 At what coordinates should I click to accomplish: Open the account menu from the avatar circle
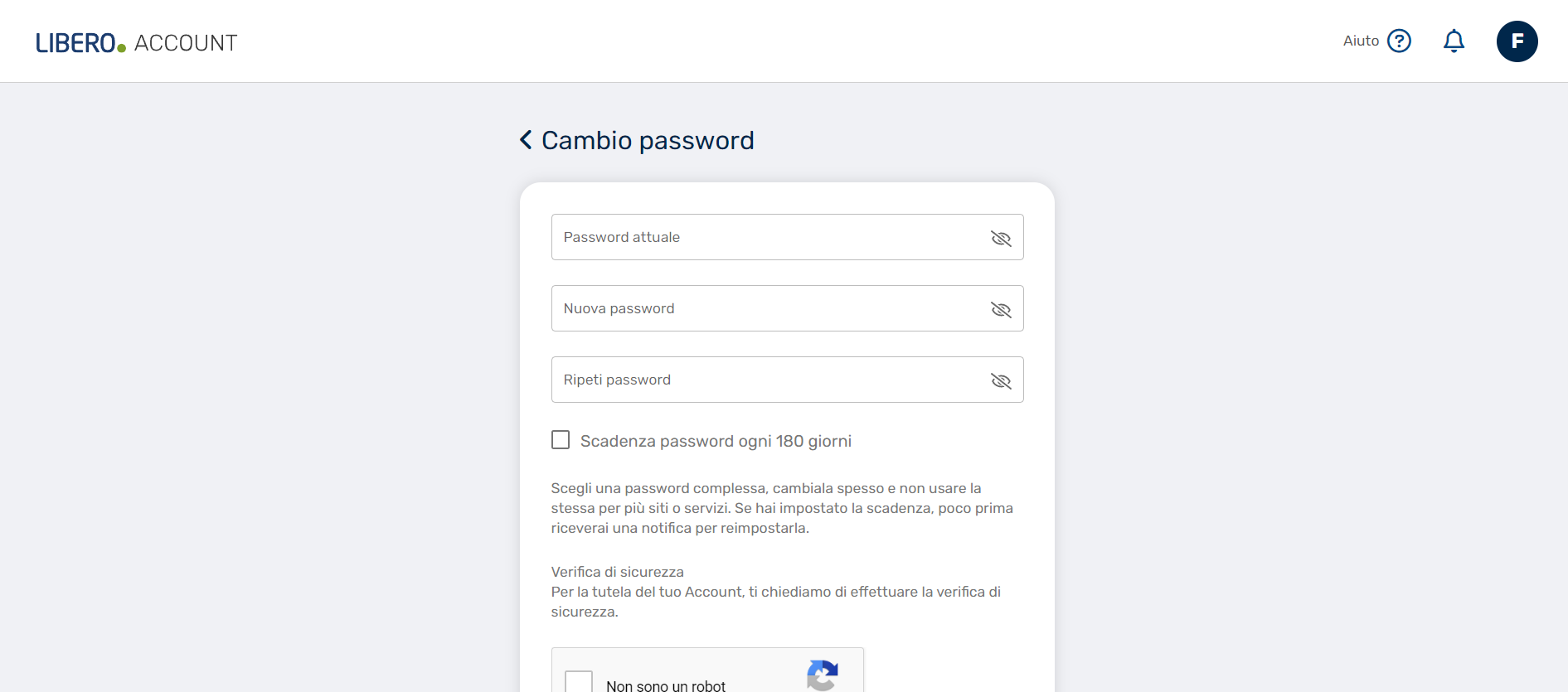1517,41
